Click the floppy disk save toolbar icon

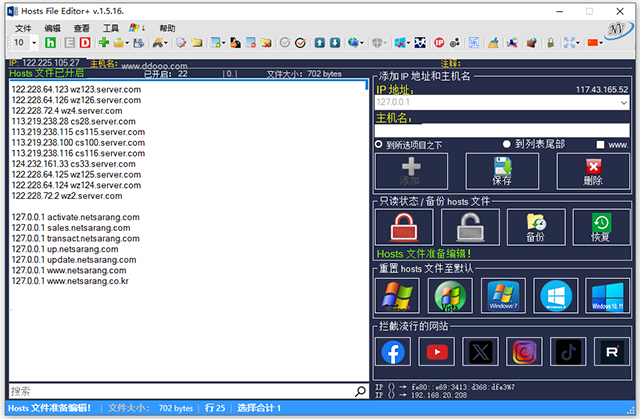click(x=139, y=43)
